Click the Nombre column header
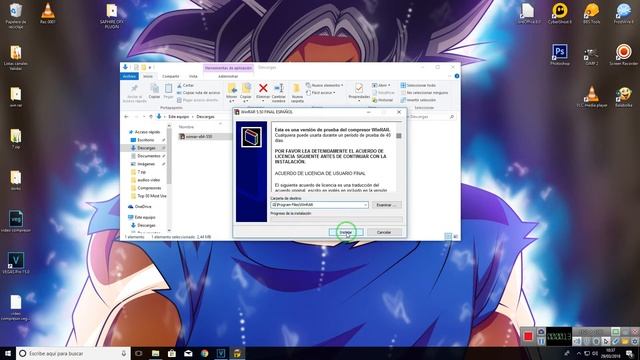 (186, 127)
